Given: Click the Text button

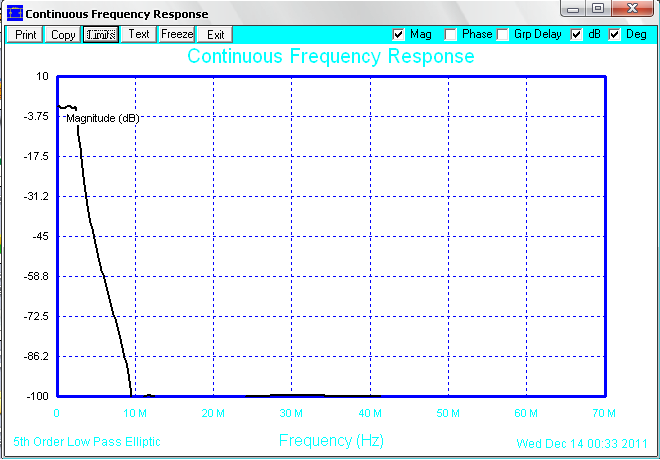Looking at the screenshot, I should click(x=138, y=35).
